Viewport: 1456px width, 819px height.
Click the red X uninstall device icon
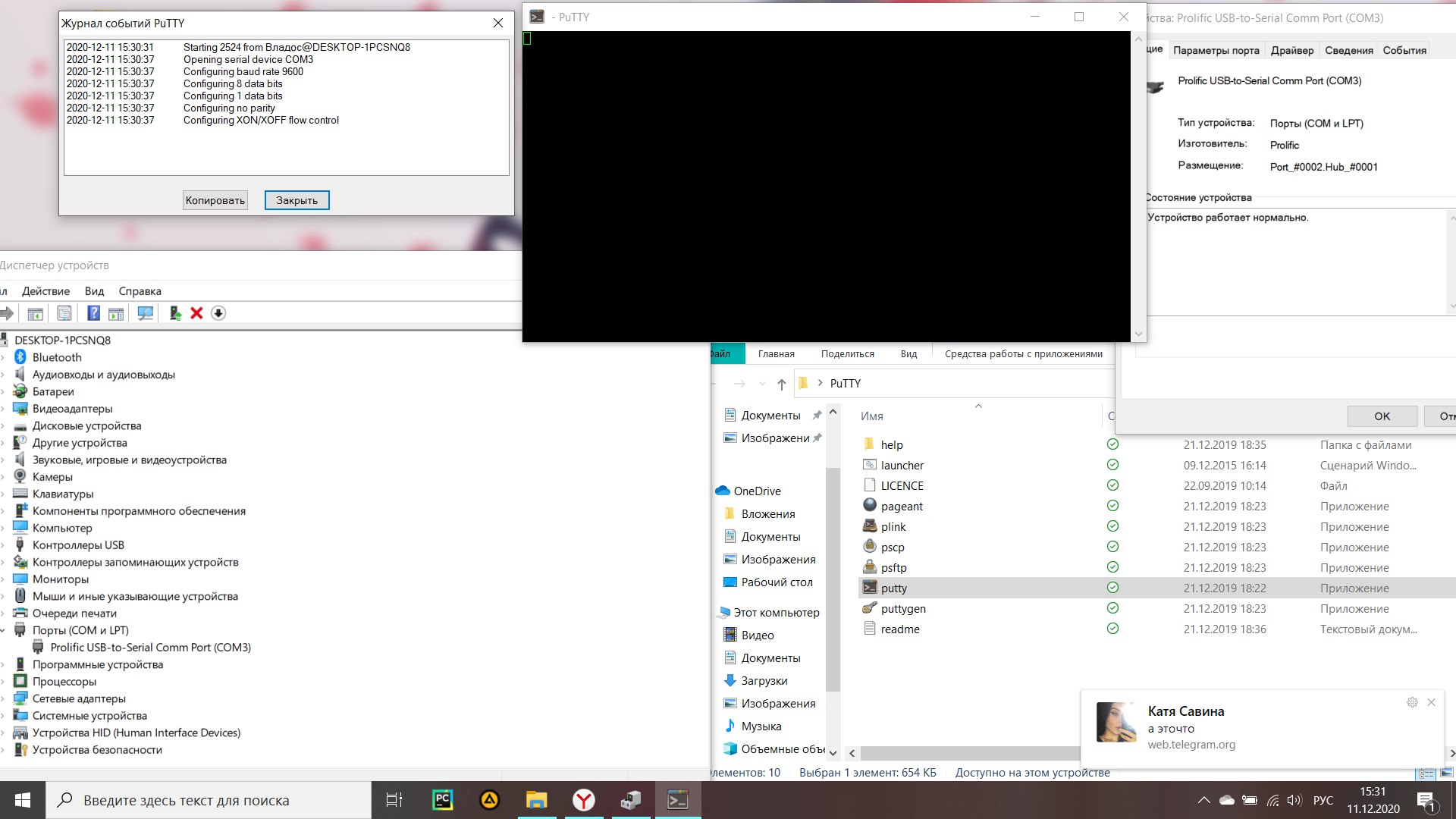point(196,313)
